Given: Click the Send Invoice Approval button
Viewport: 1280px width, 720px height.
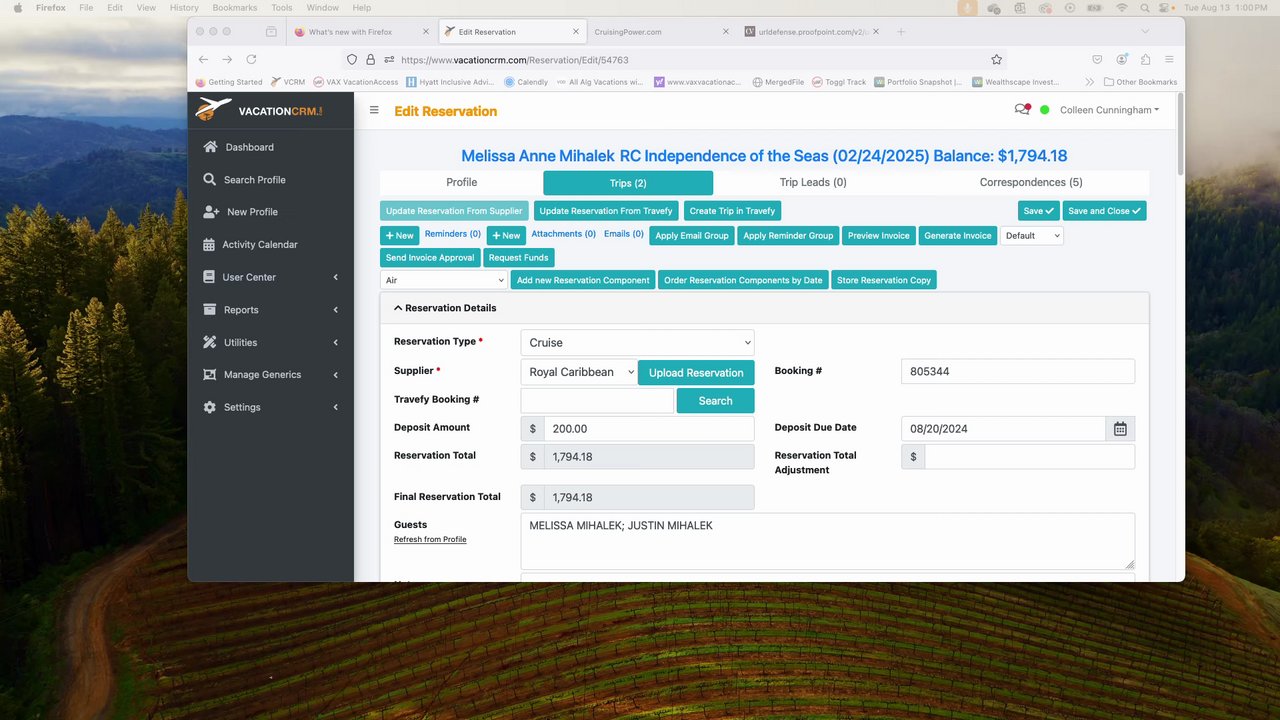Looking at the screenshot, I should click(430, 258).
